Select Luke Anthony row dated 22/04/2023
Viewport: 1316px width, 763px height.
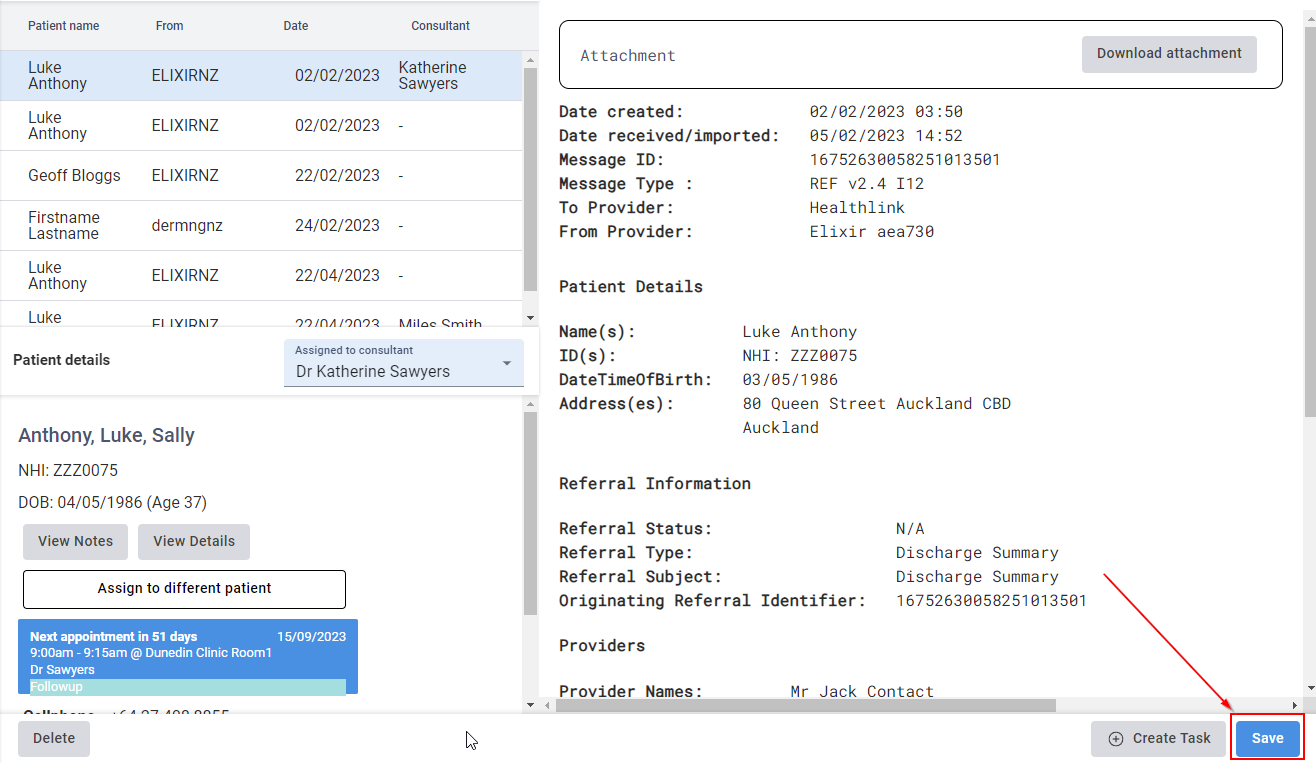(260, 276)
